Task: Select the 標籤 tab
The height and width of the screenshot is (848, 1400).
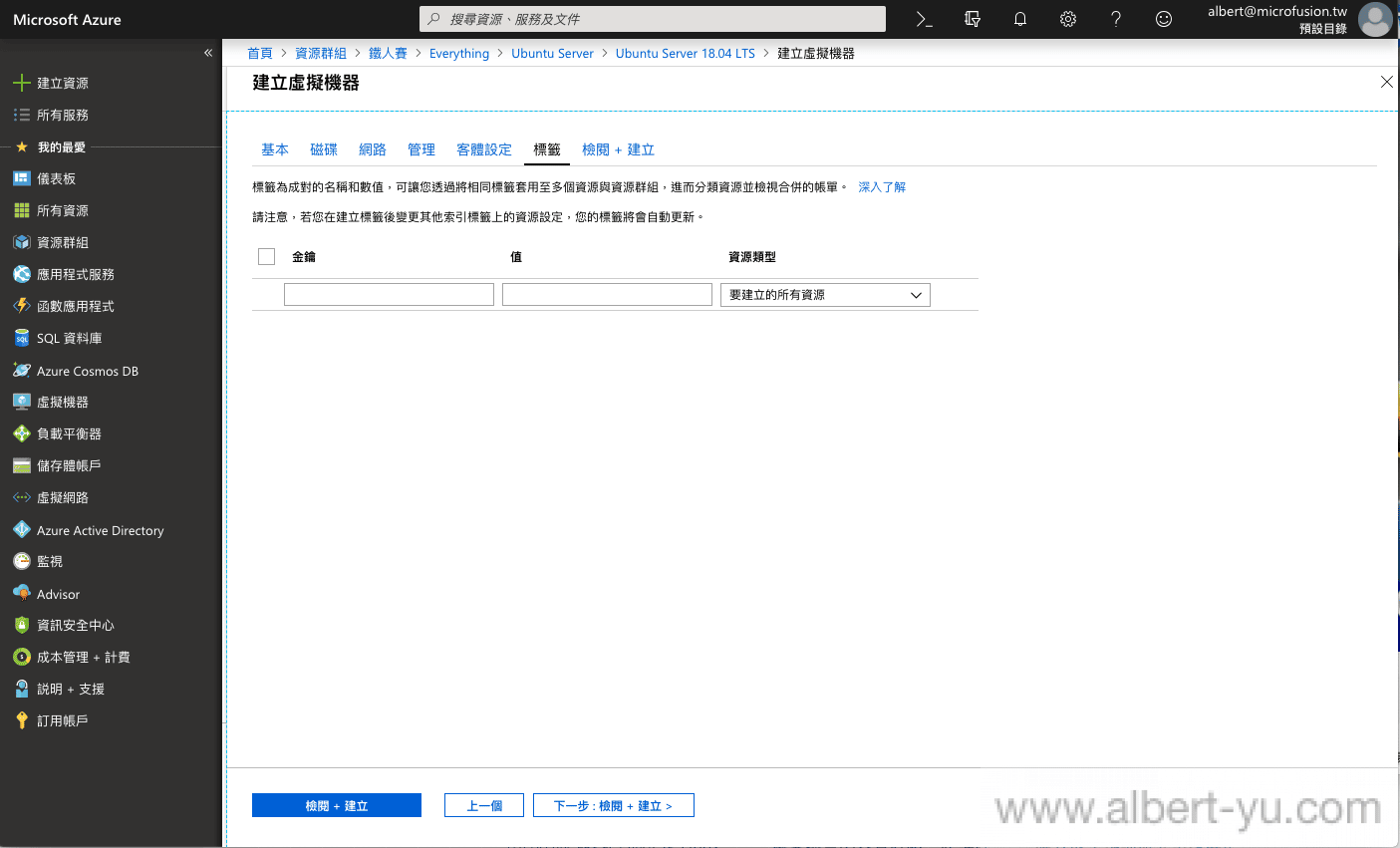Action: tap(547, 149)
